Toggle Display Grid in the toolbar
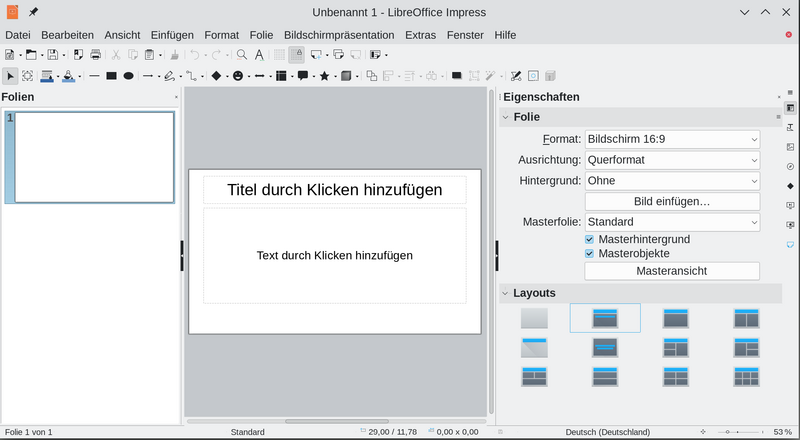The image size is (800, 440). coord(279,55)
